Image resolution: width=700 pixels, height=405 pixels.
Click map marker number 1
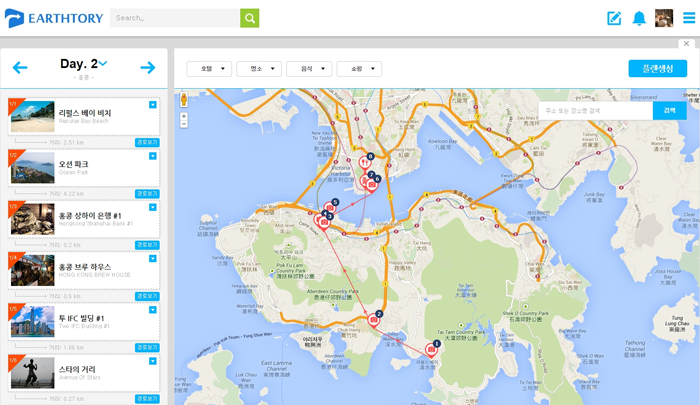pyautogui.click(x=432, y=350)
